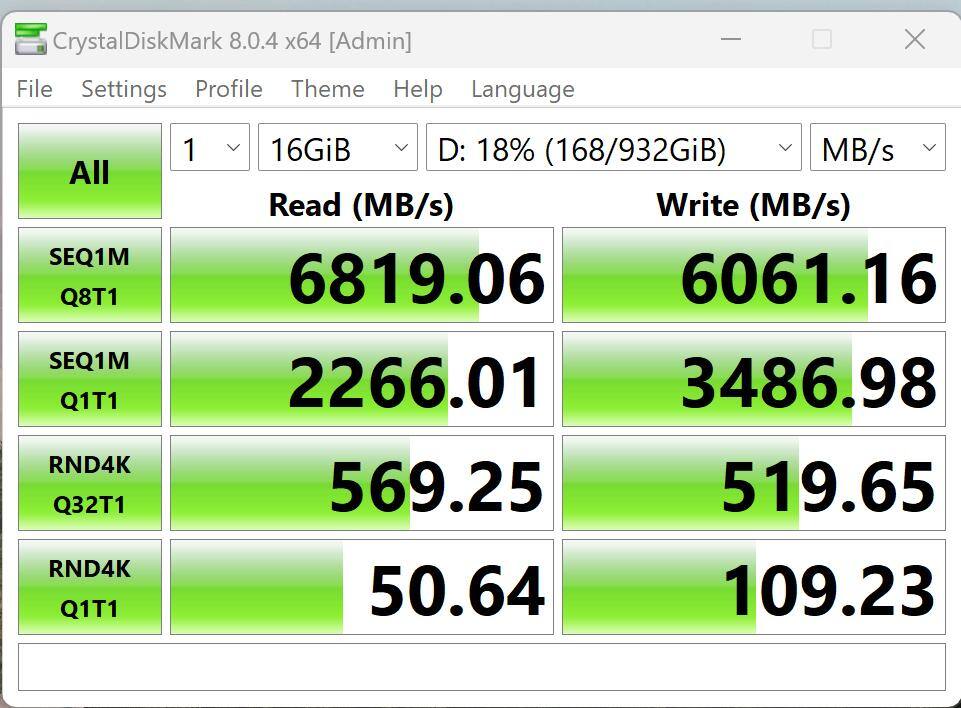Open the File menu

35,89
